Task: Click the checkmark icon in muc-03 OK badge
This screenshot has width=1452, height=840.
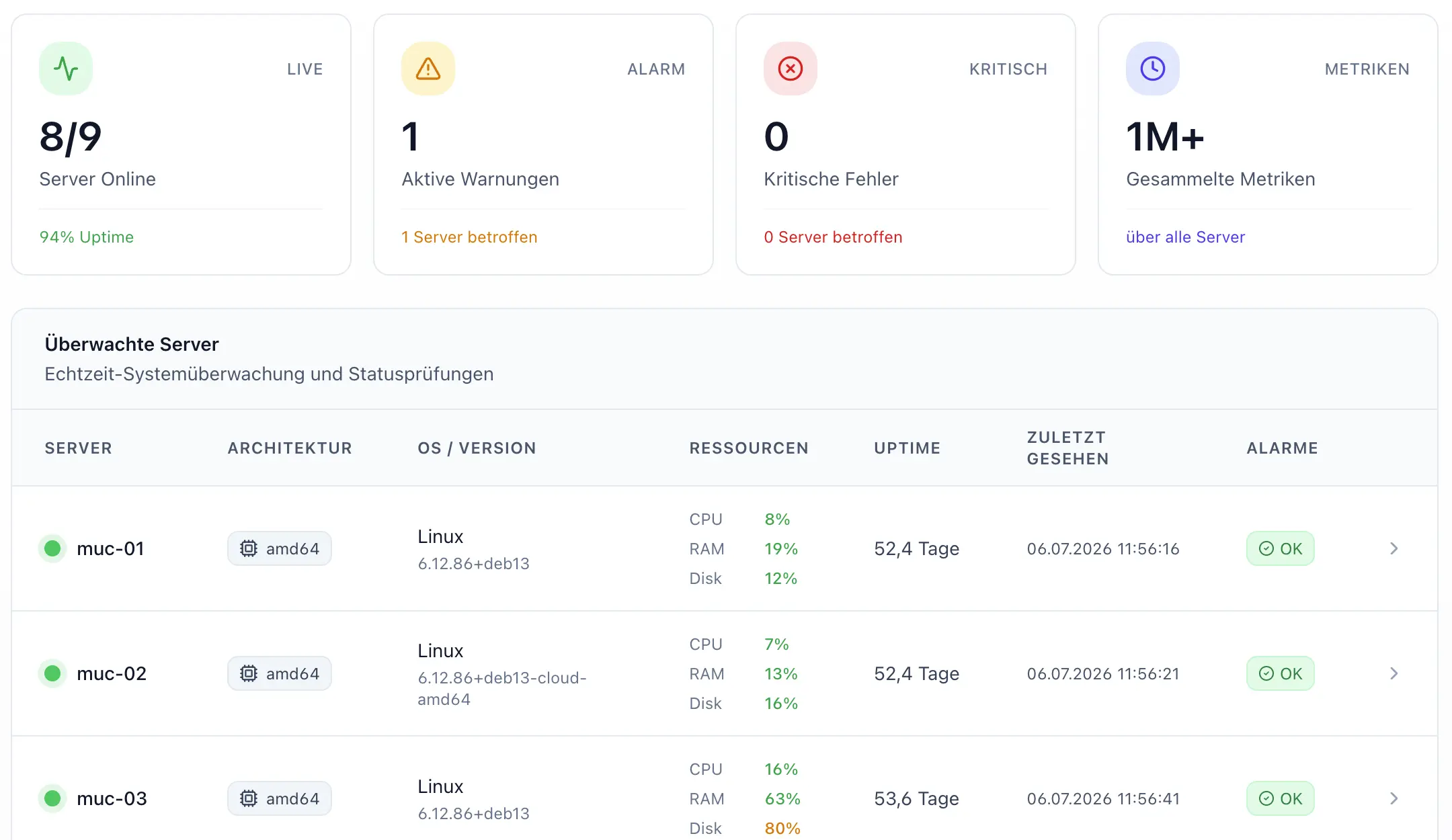Action: tap(1266, 798)
